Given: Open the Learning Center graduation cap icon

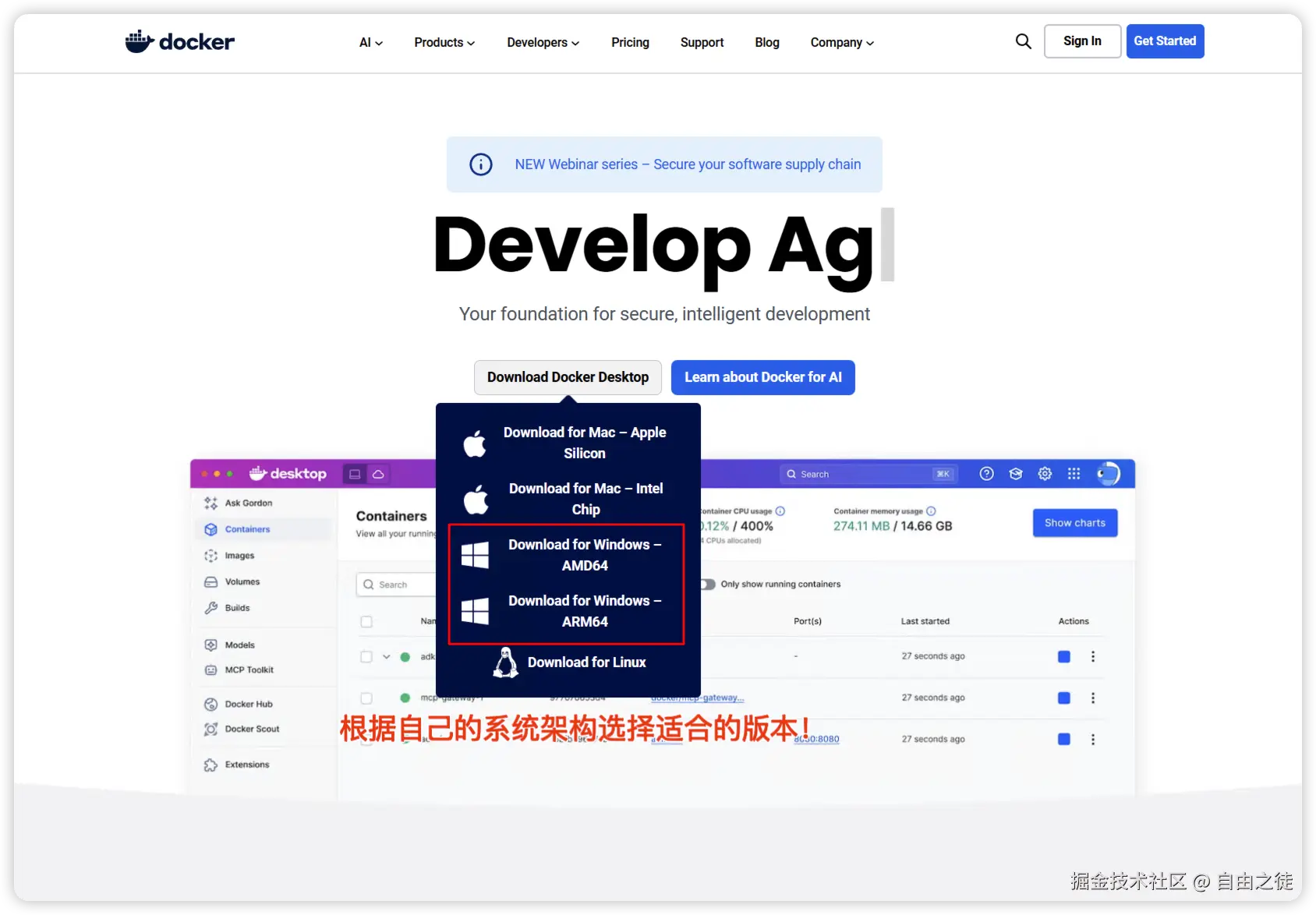Looking at the screenshot, I should 1016,474.
